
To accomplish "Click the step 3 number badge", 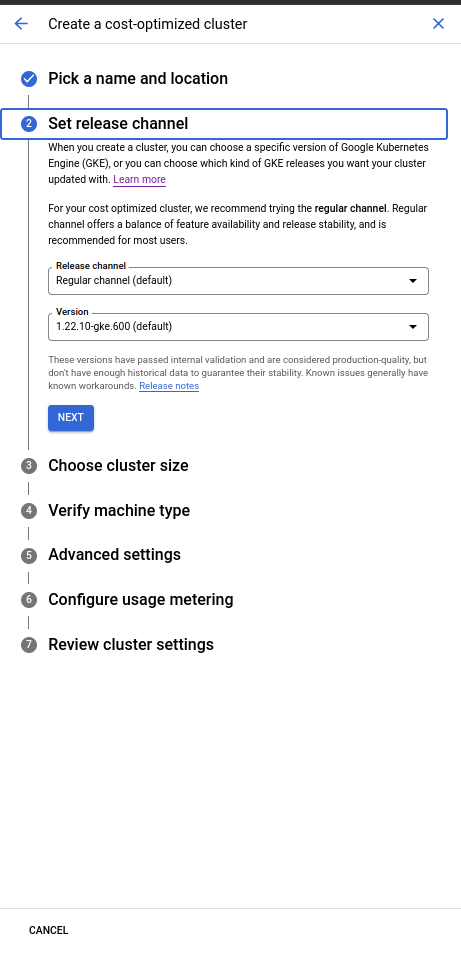I will [29, 466].
